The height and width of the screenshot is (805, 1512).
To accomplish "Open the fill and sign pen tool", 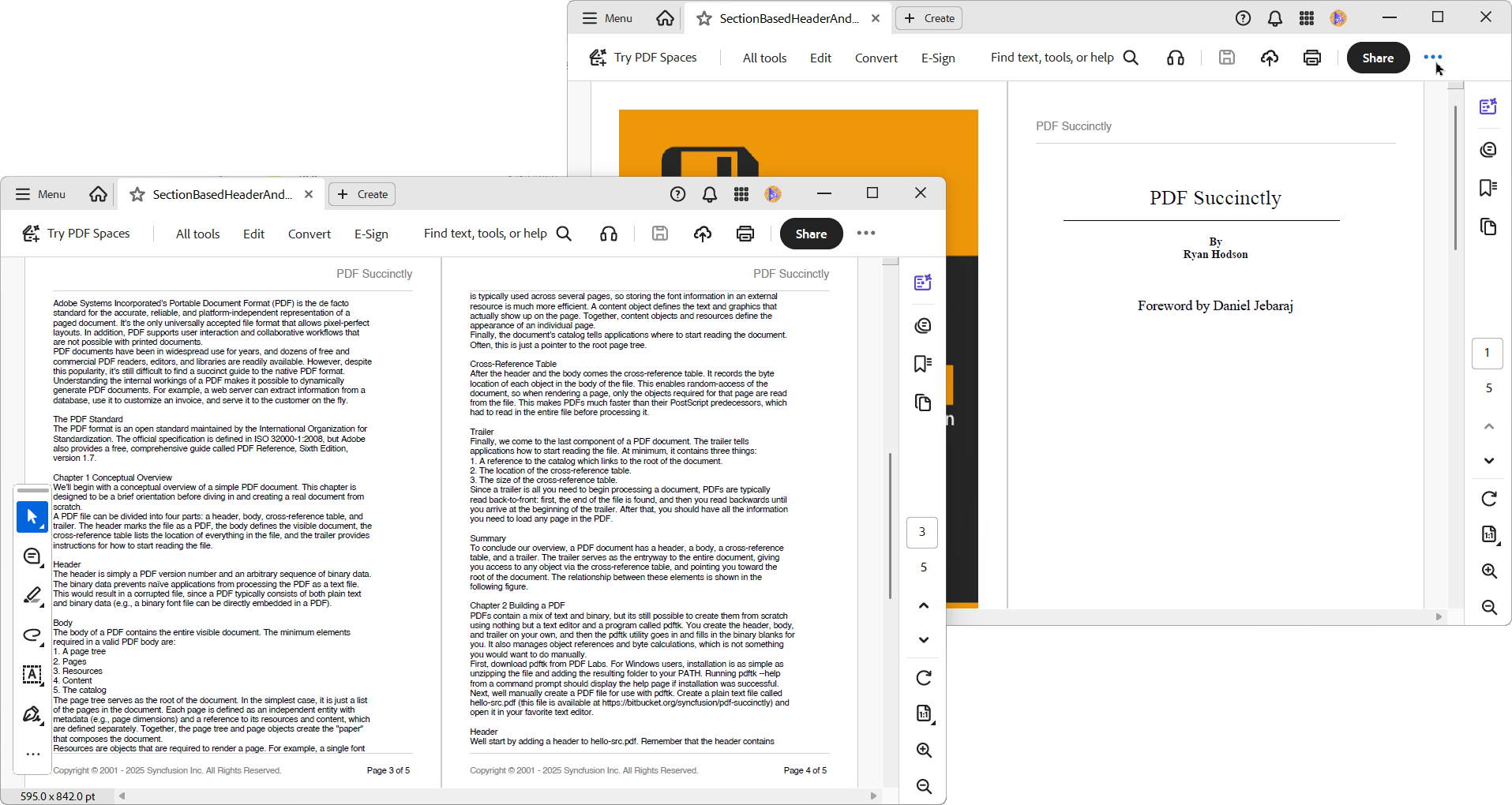I will click(x=32, y=714).
